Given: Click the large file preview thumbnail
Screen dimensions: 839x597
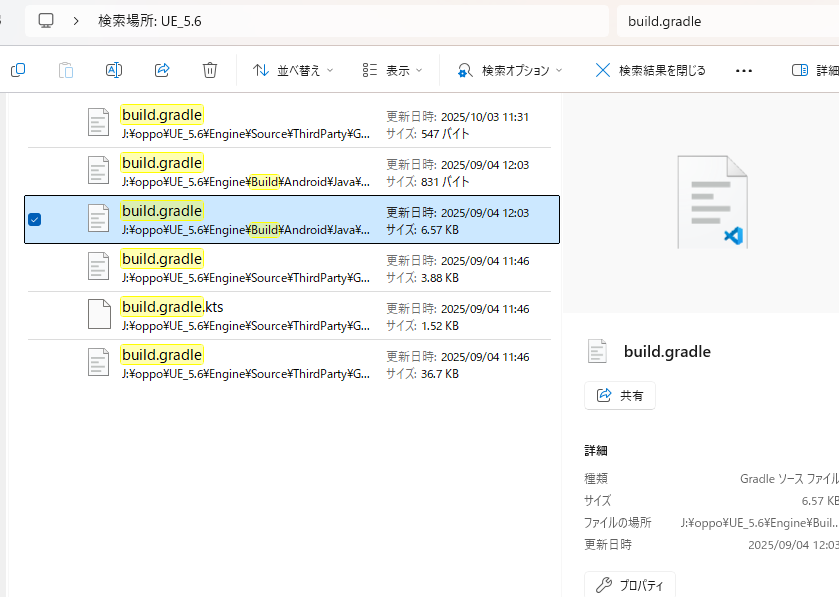Looking at the screenshot, I should (710, 202).
